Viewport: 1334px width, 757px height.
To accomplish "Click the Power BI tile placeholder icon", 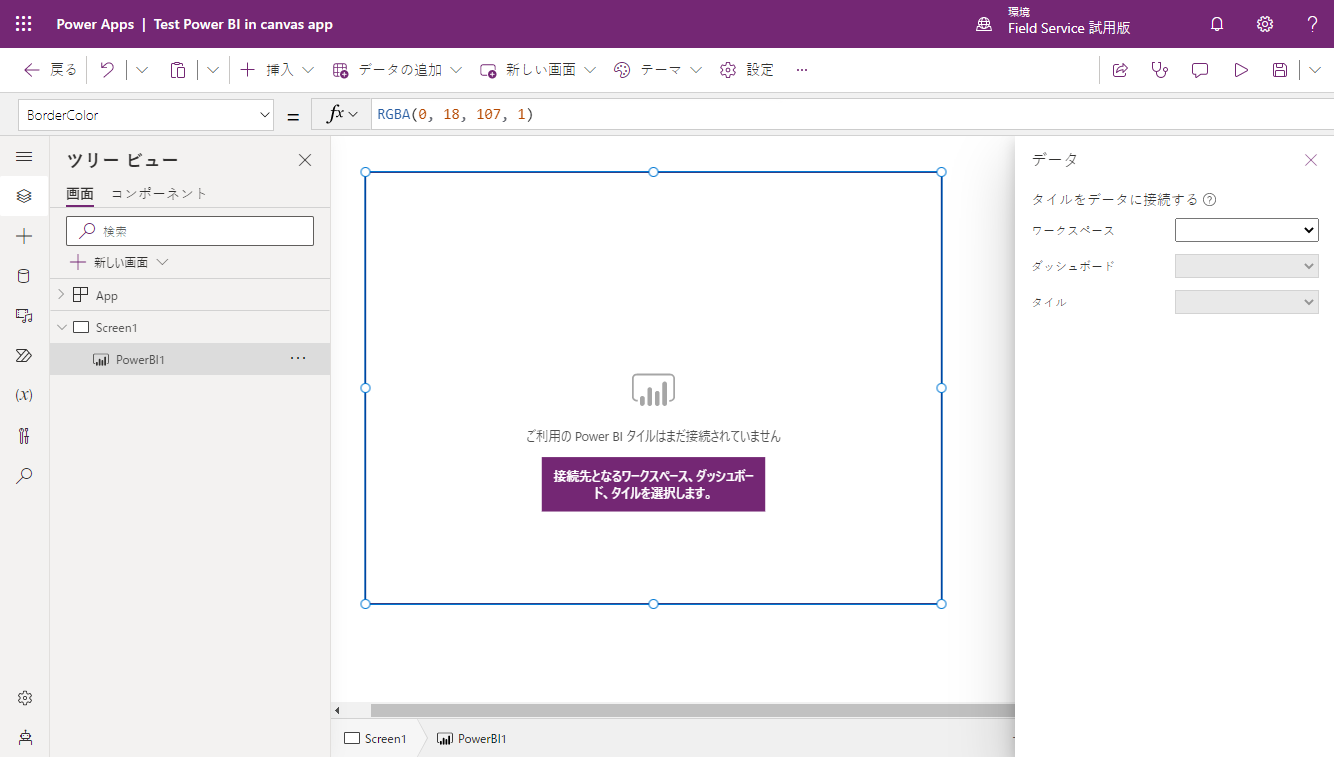I will tap(653, 389).
